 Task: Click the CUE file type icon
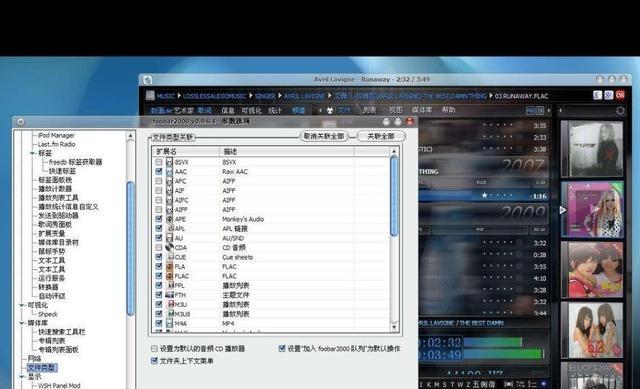pos(170,257)
